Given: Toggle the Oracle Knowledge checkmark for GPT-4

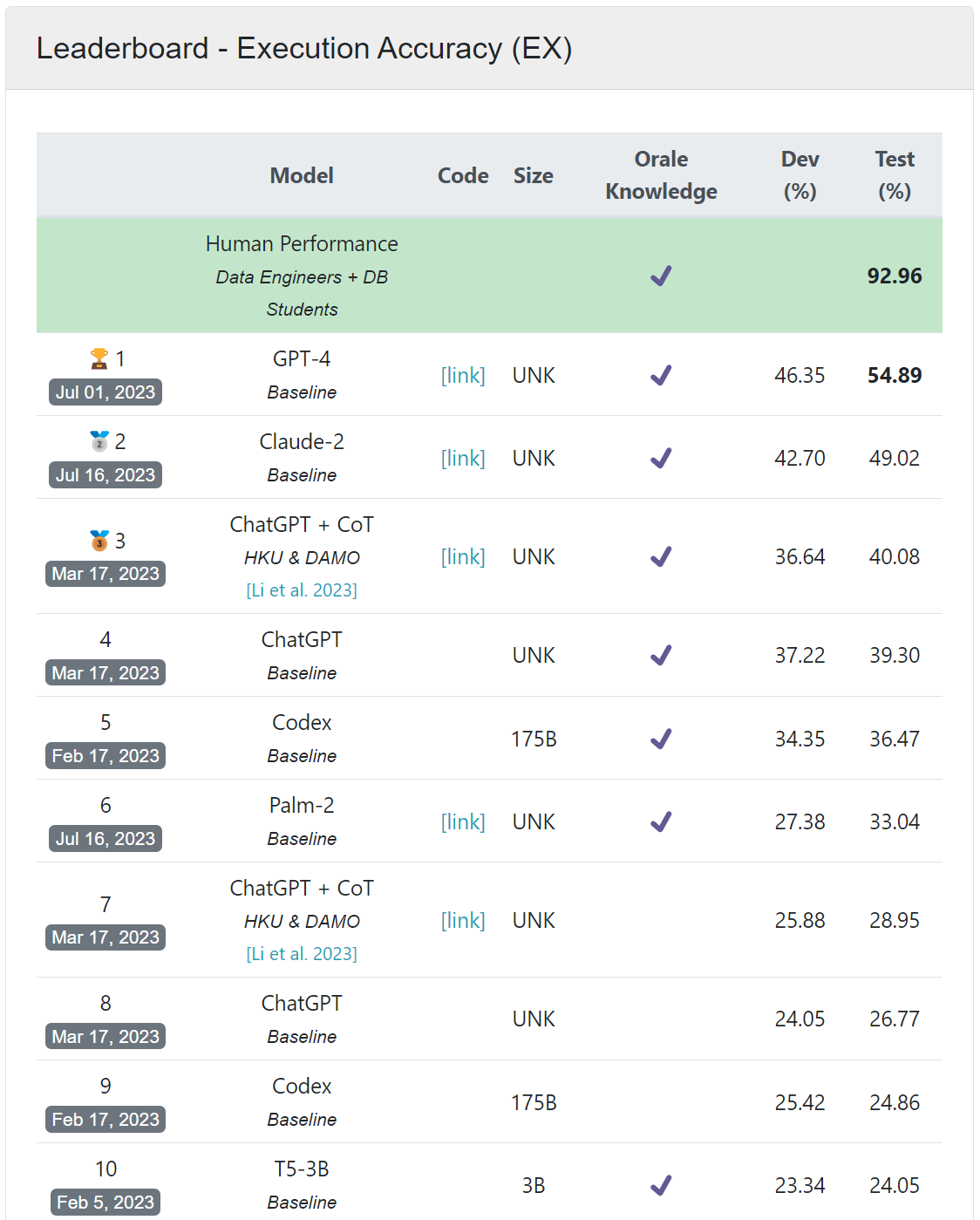Looking at the screenshot, I should [661, 374].
